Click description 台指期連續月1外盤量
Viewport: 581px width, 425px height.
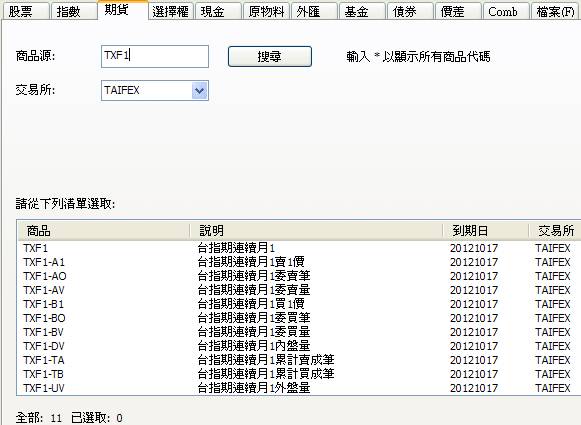coord(254,388)
